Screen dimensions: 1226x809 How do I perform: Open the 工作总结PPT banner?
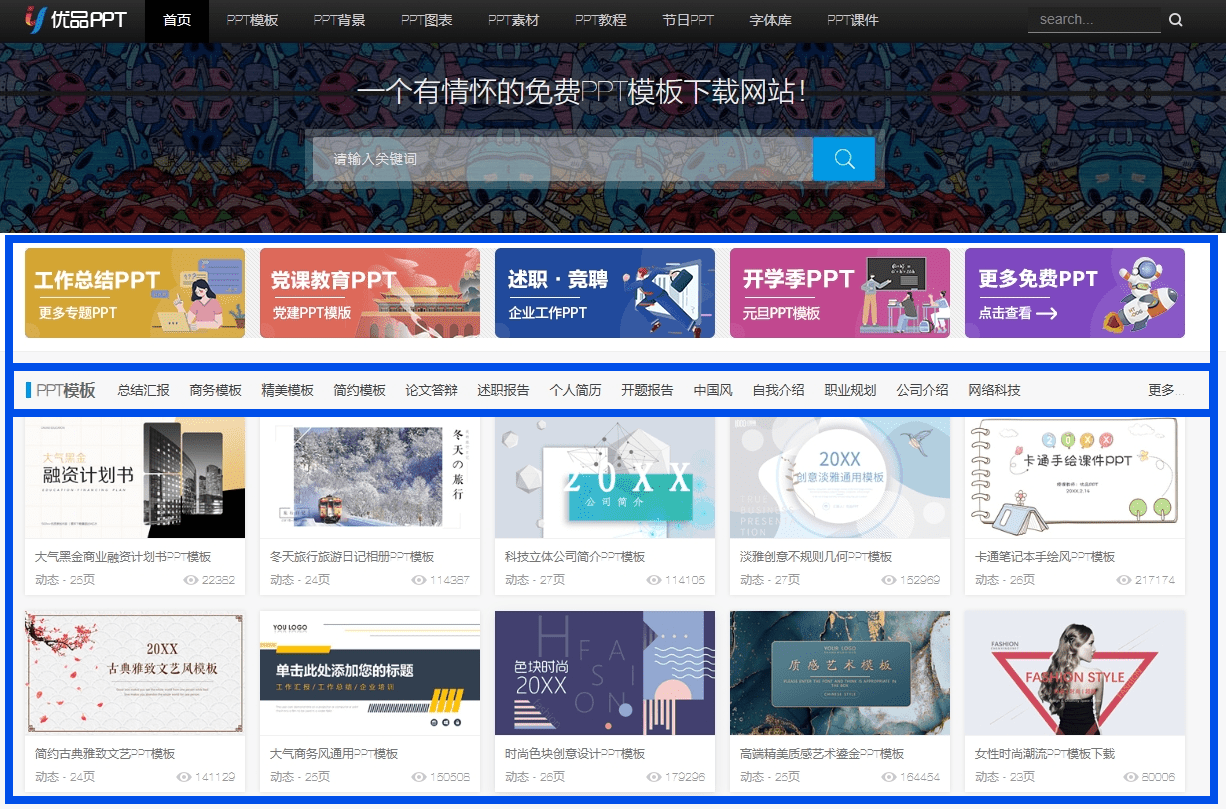click(x=135, y=293)
